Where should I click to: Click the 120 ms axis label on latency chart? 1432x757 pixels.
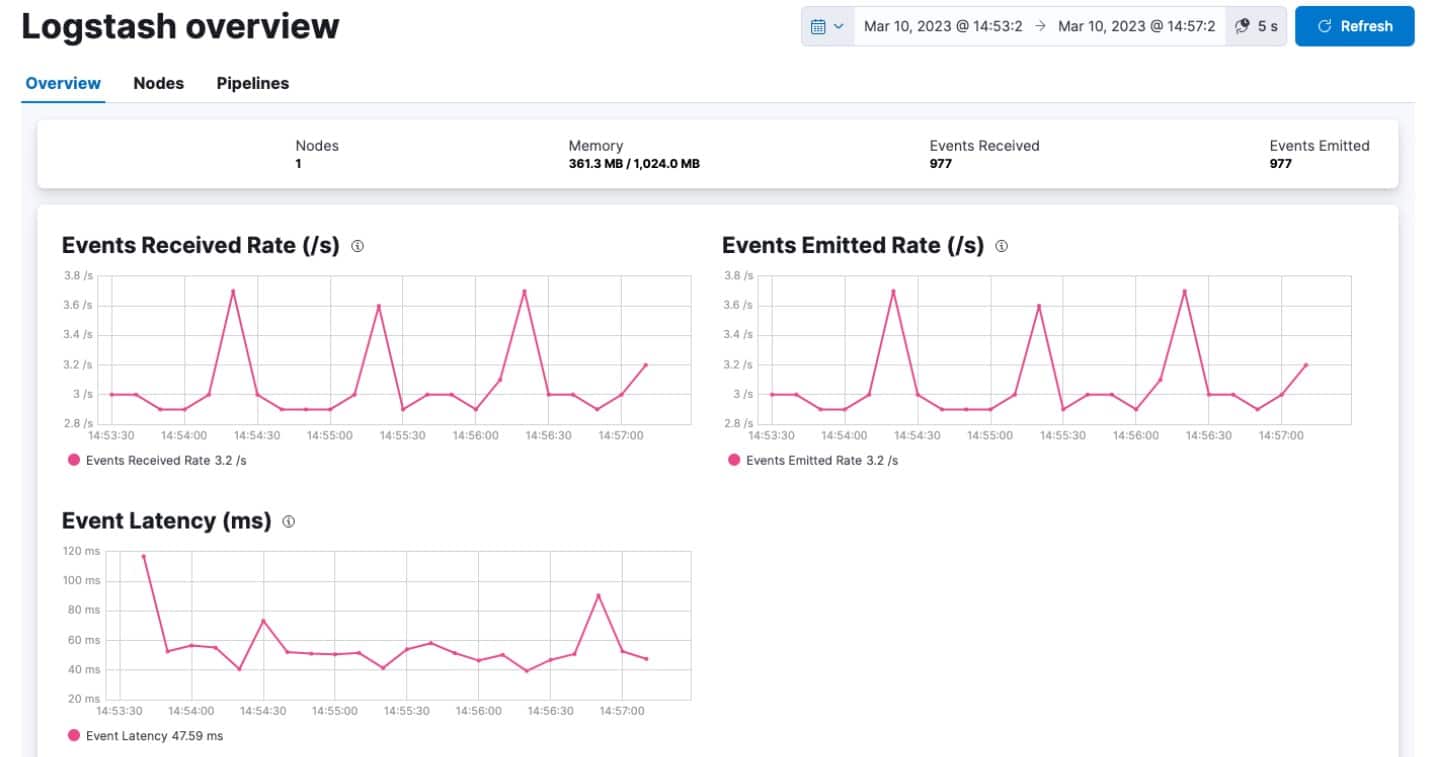(x=81, y=551)
